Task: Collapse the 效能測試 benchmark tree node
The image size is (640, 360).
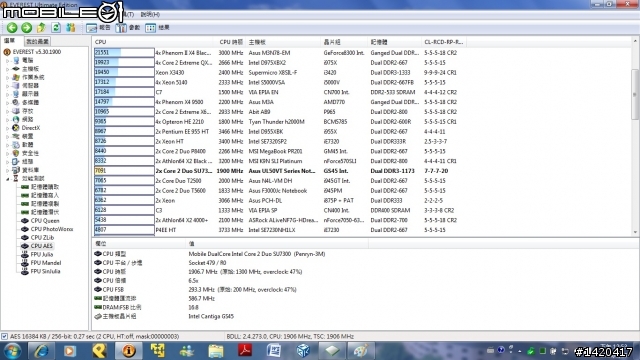Action: click(x=7, y=178)
